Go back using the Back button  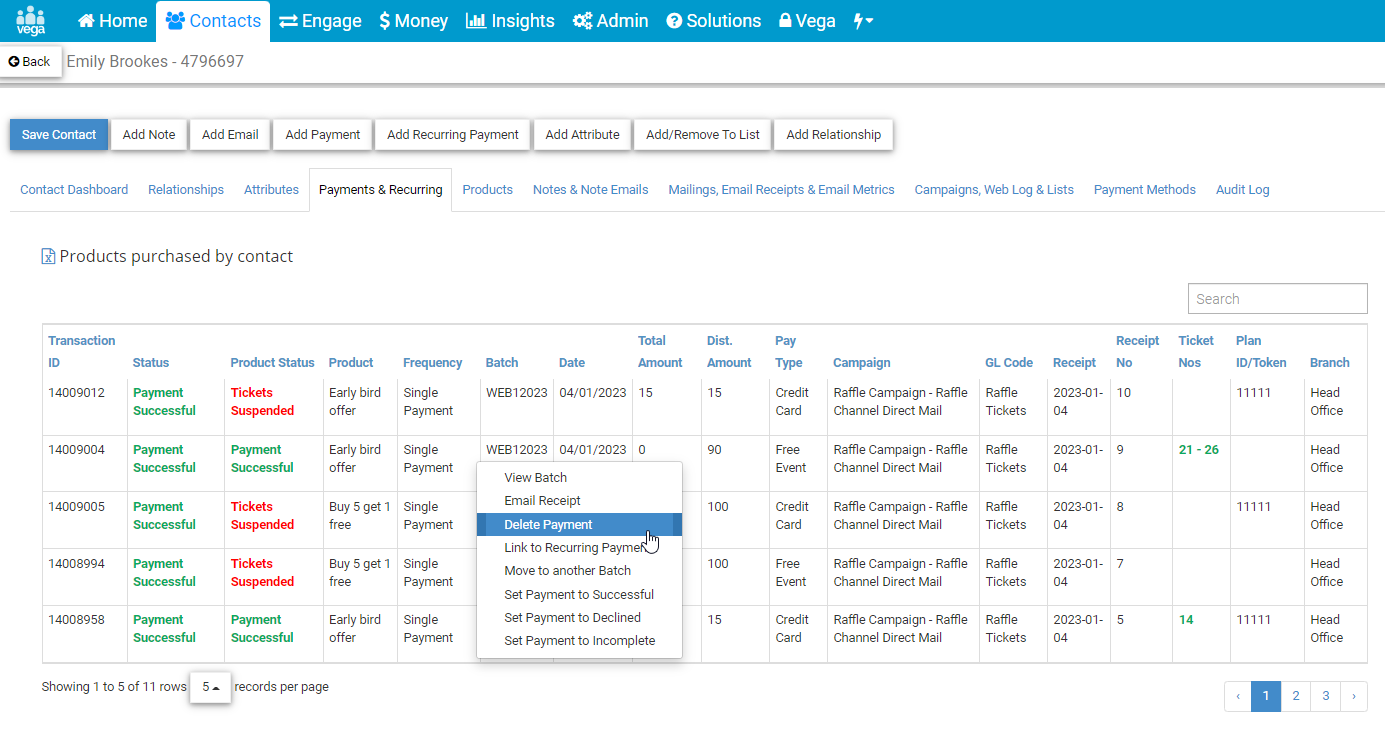click(30, 62)
